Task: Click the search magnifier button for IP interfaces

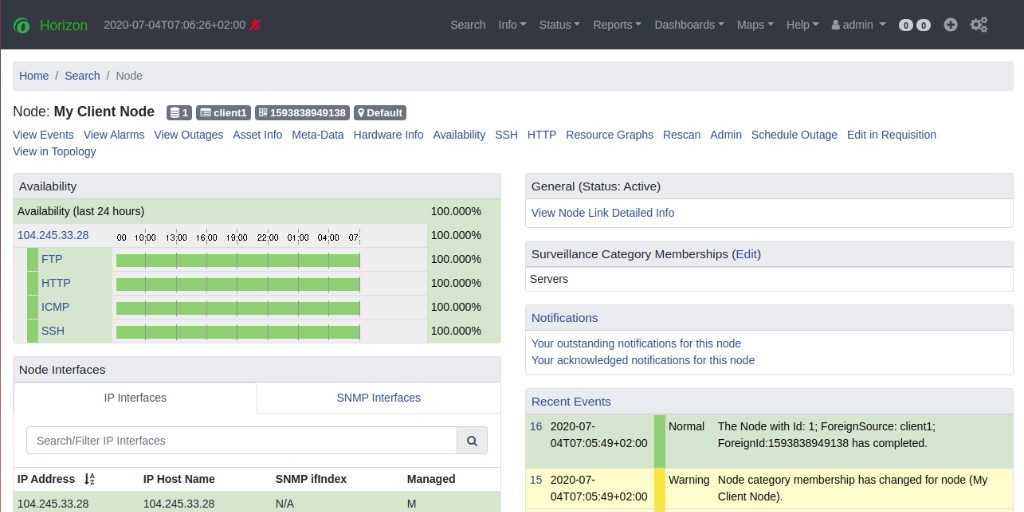Action: (x=472, y=441)
